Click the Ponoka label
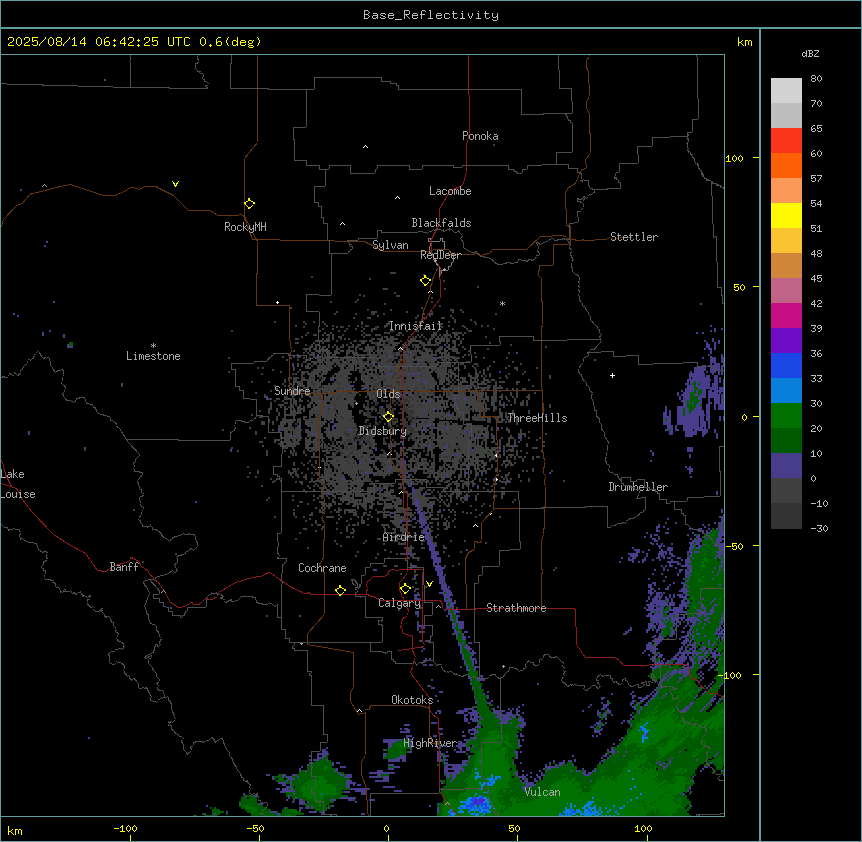This screenshot has width=862, height=842. pyautogui.click(x=480, y=136)
